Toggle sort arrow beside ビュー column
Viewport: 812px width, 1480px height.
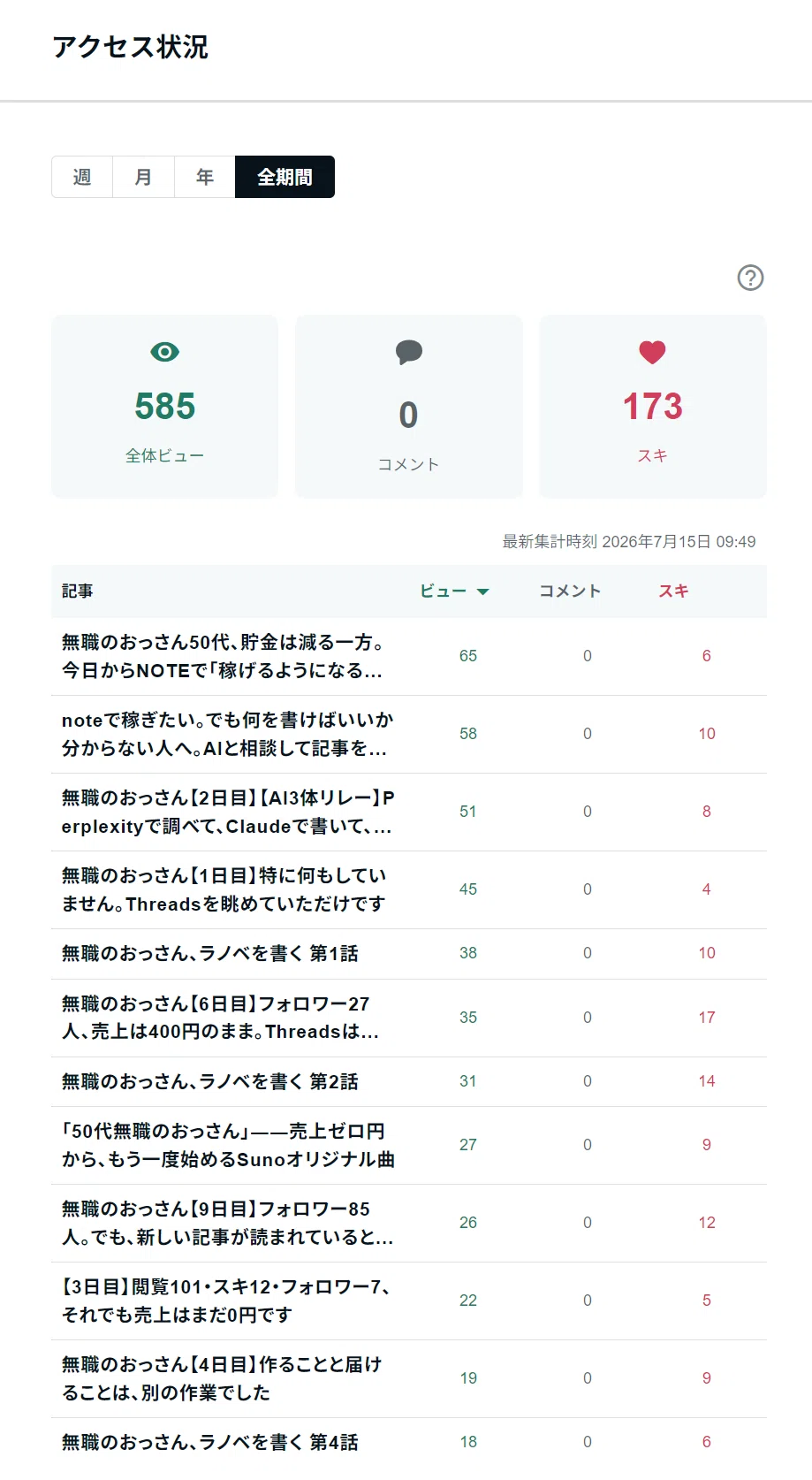point(482,591)
